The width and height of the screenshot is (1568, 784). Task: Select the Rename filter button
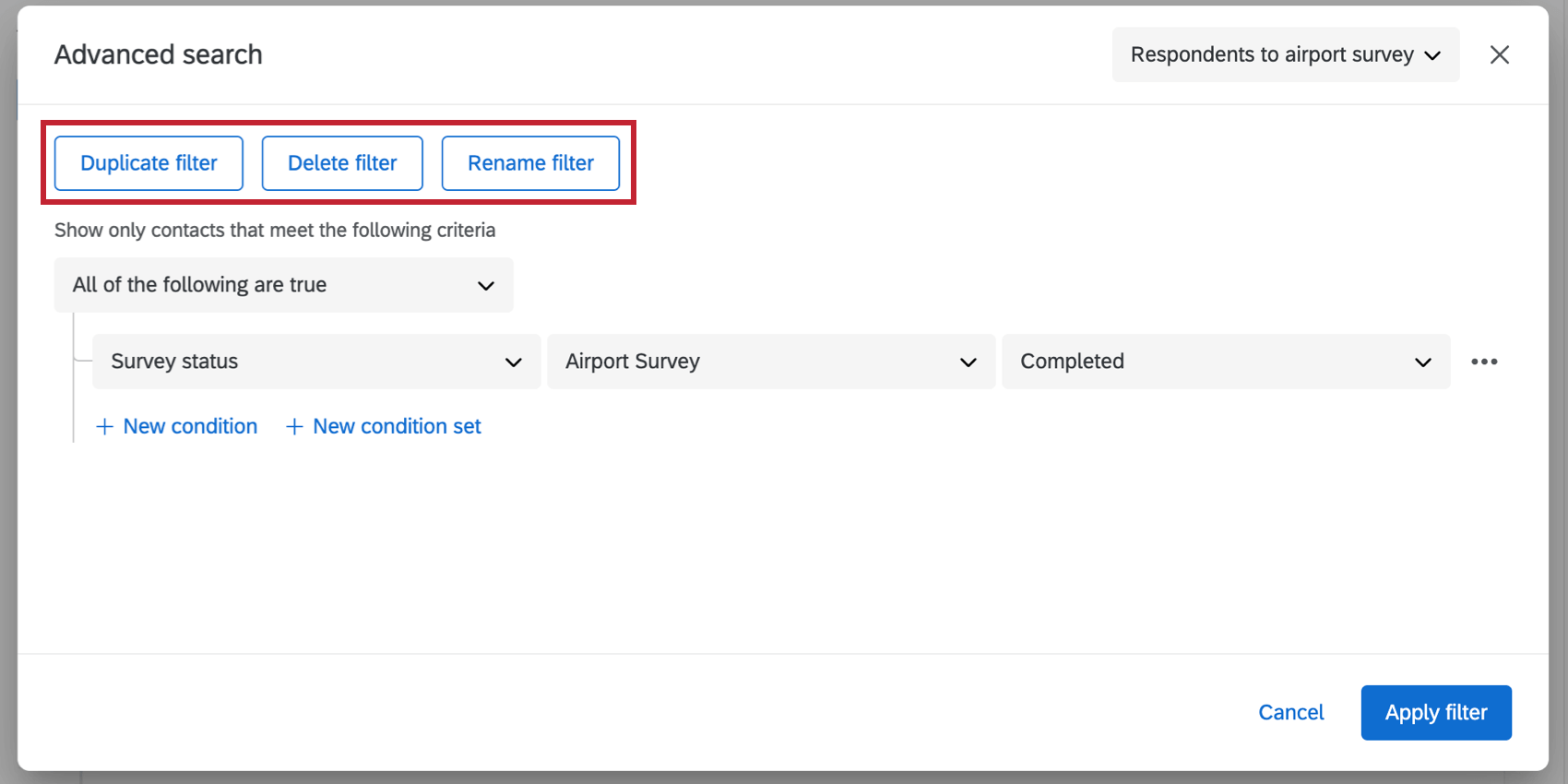pos(530,163)
